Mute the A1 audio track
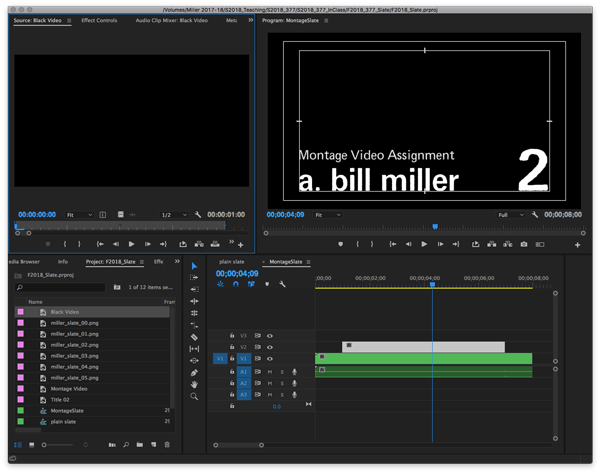 270,372
